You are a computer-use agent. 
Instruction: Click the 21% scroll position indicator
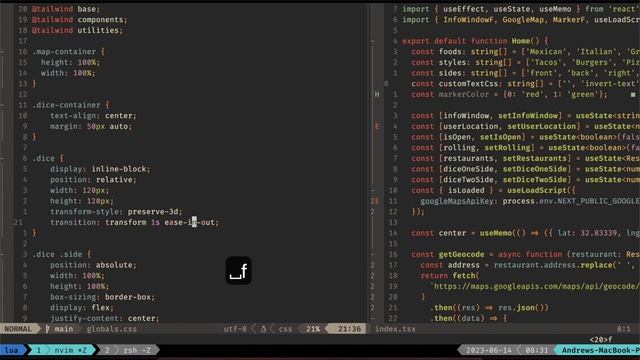(x=313, y=329)
